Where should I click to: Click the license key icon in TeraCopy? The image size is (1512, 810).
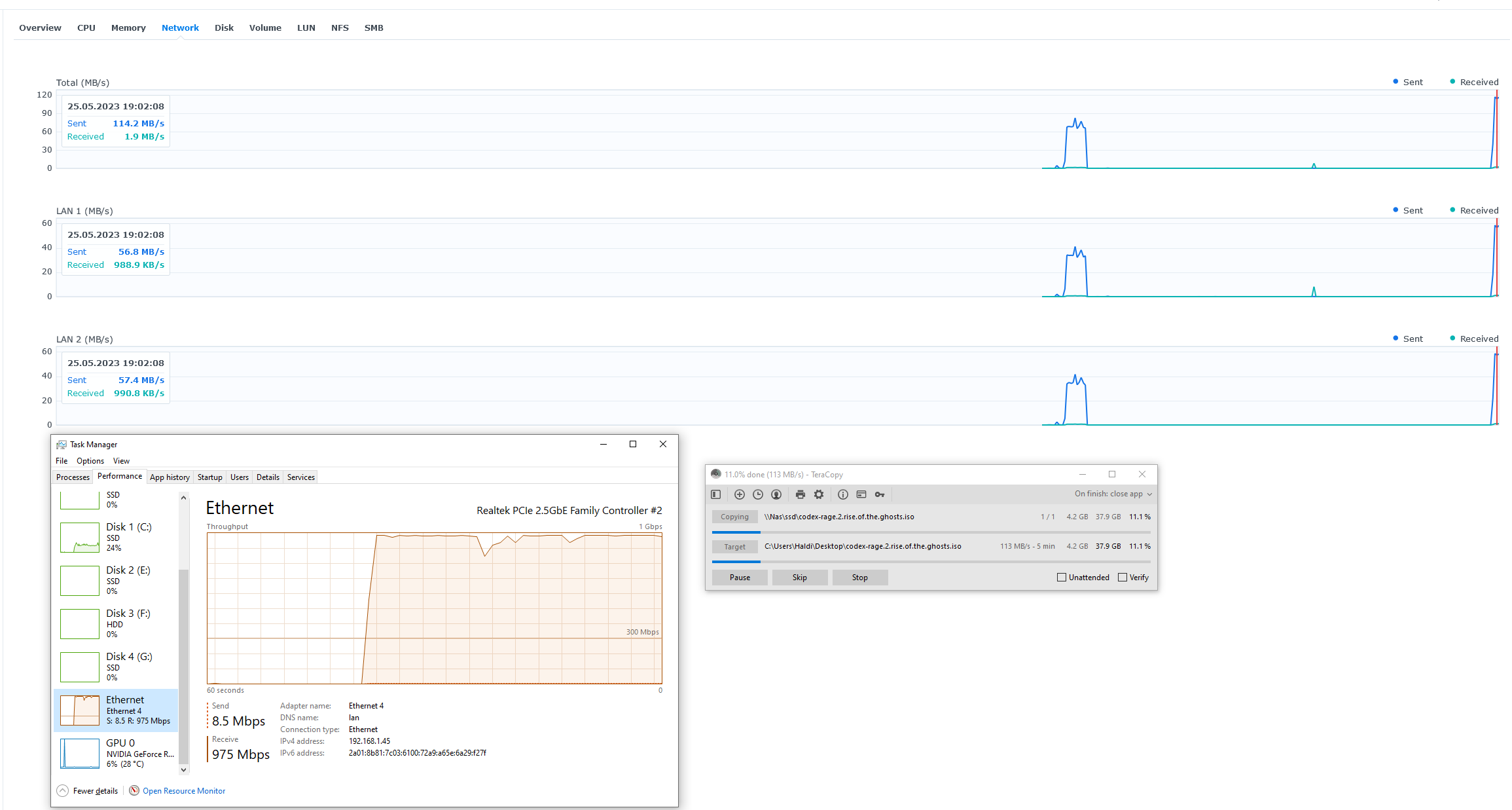pyautogui.click(x=880, y=494)
